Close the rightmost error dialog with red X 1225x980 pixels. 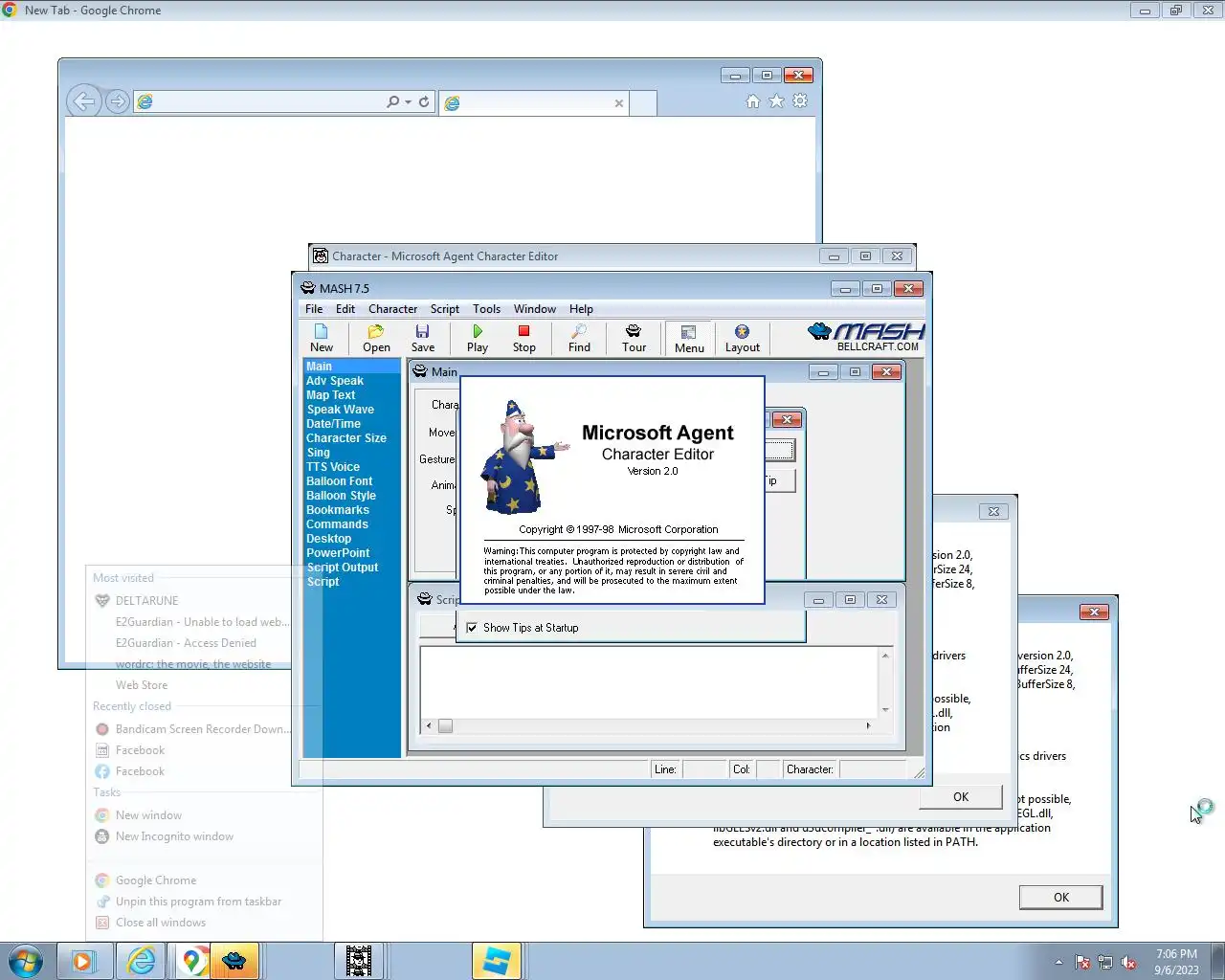click(x=1094, y=612)
